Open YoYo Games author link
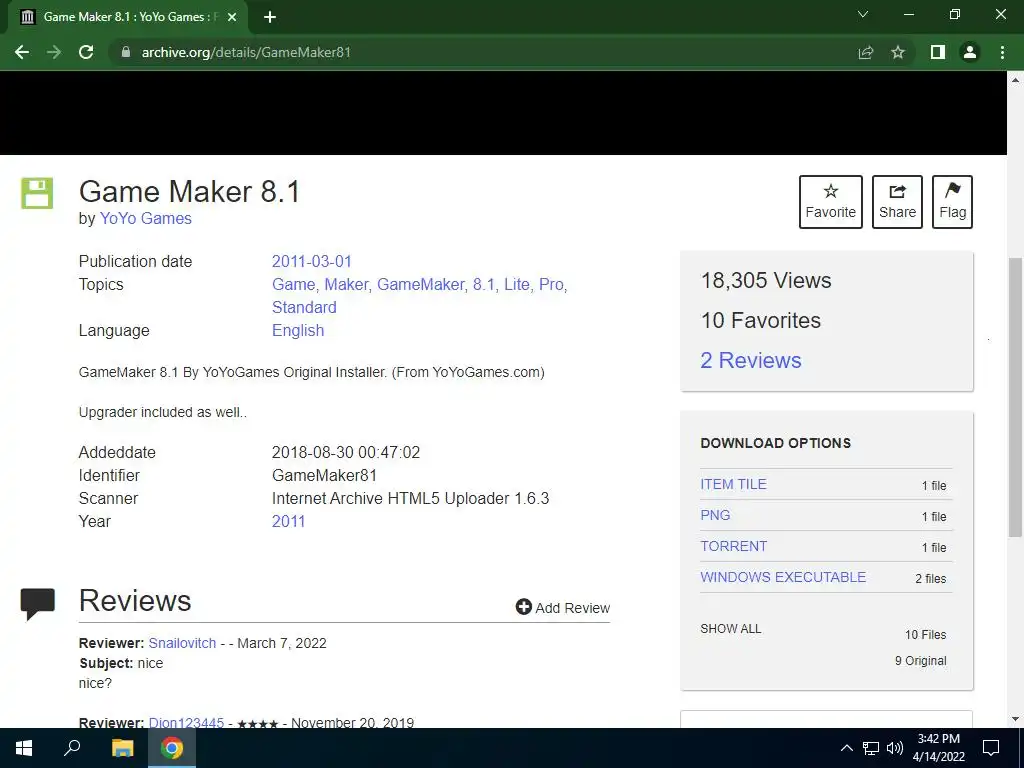The image size is (1024, 768). 146,219
